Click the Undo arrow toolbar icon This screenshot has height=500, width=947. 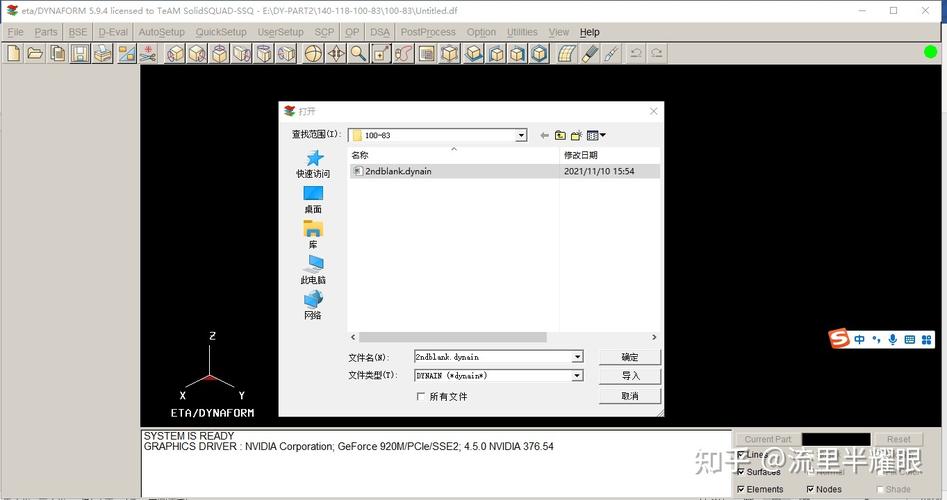pos(635,54)
